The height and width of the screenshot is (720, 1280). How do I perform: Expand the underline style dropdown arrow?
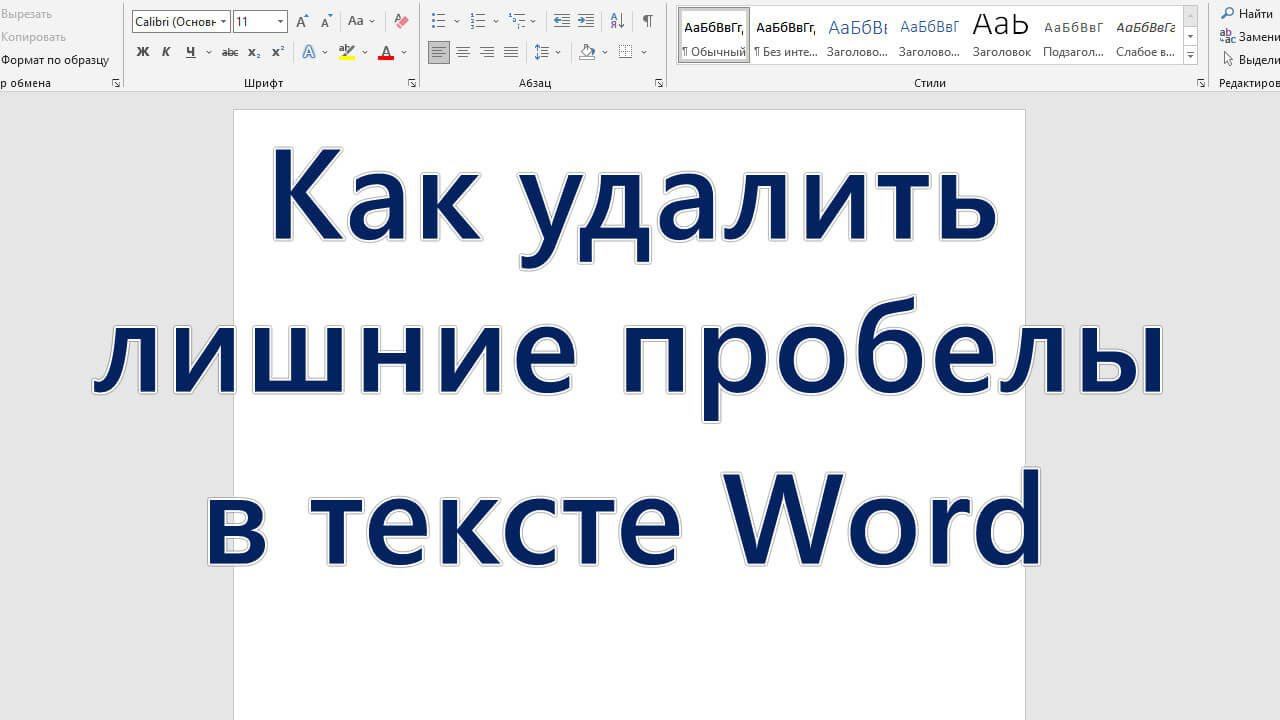pyautogui.click(x=207, y=52)
